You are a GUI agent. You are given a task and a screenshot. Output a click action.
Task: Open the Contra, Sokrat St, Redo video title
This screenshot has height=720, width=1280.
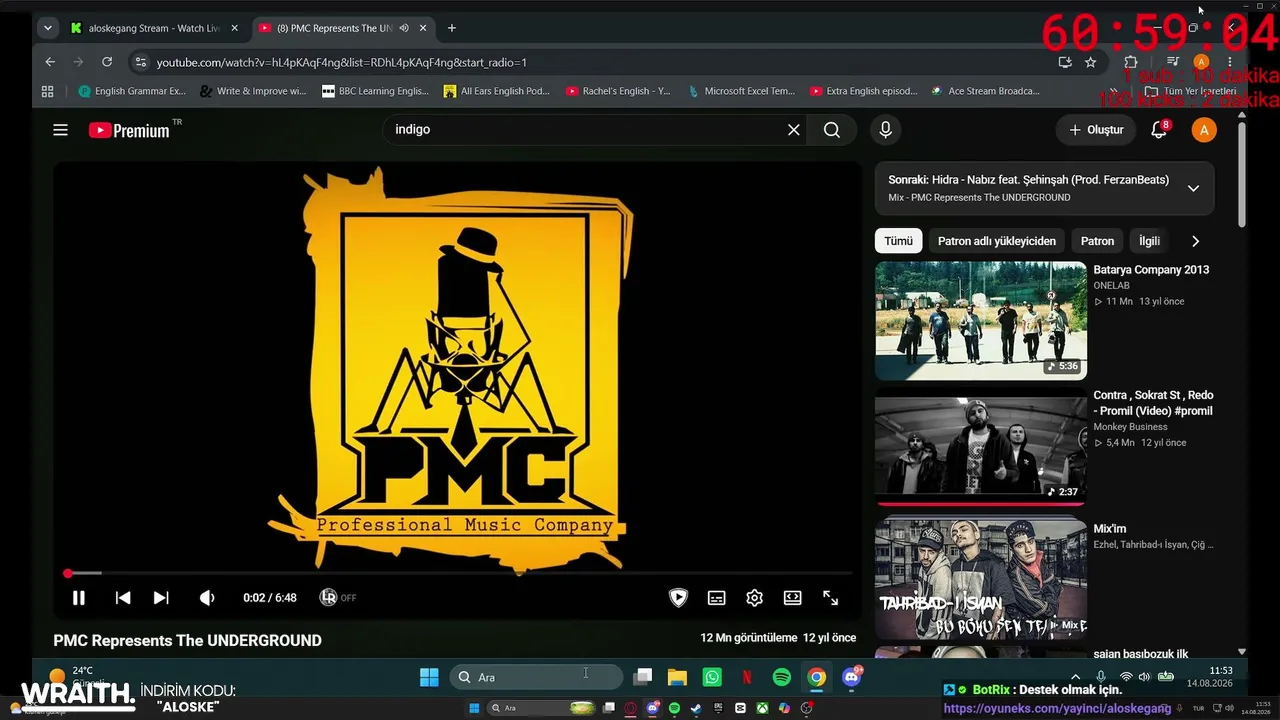(1153, 403)
